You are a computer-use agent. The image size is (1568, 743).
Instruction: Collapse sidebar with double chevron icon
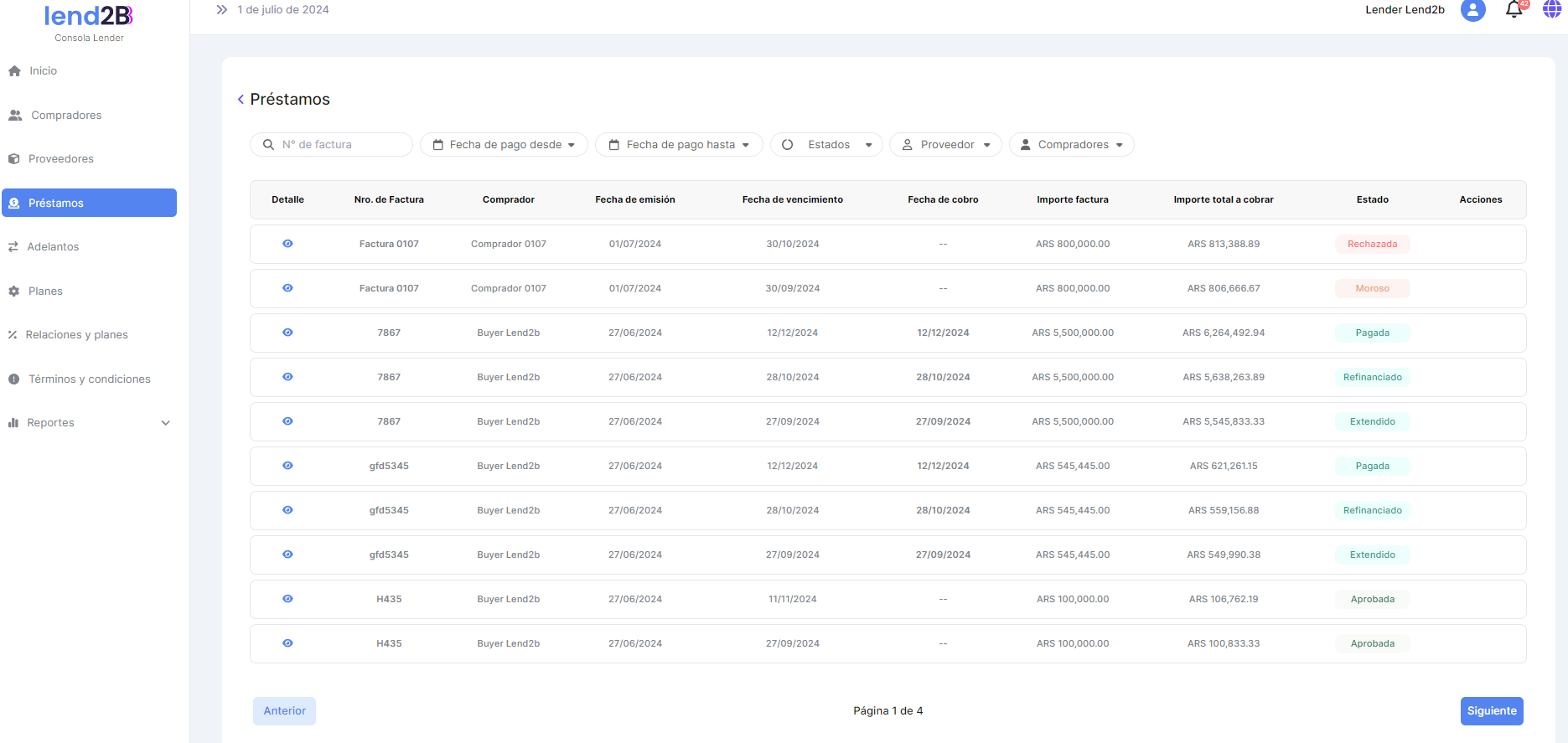coord(221,10)
